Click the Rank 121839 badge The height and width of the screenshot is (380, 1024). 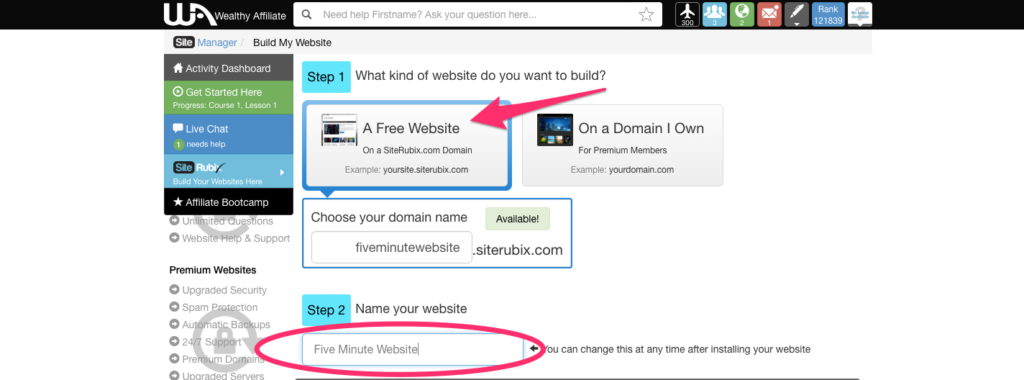pos(827,14)
